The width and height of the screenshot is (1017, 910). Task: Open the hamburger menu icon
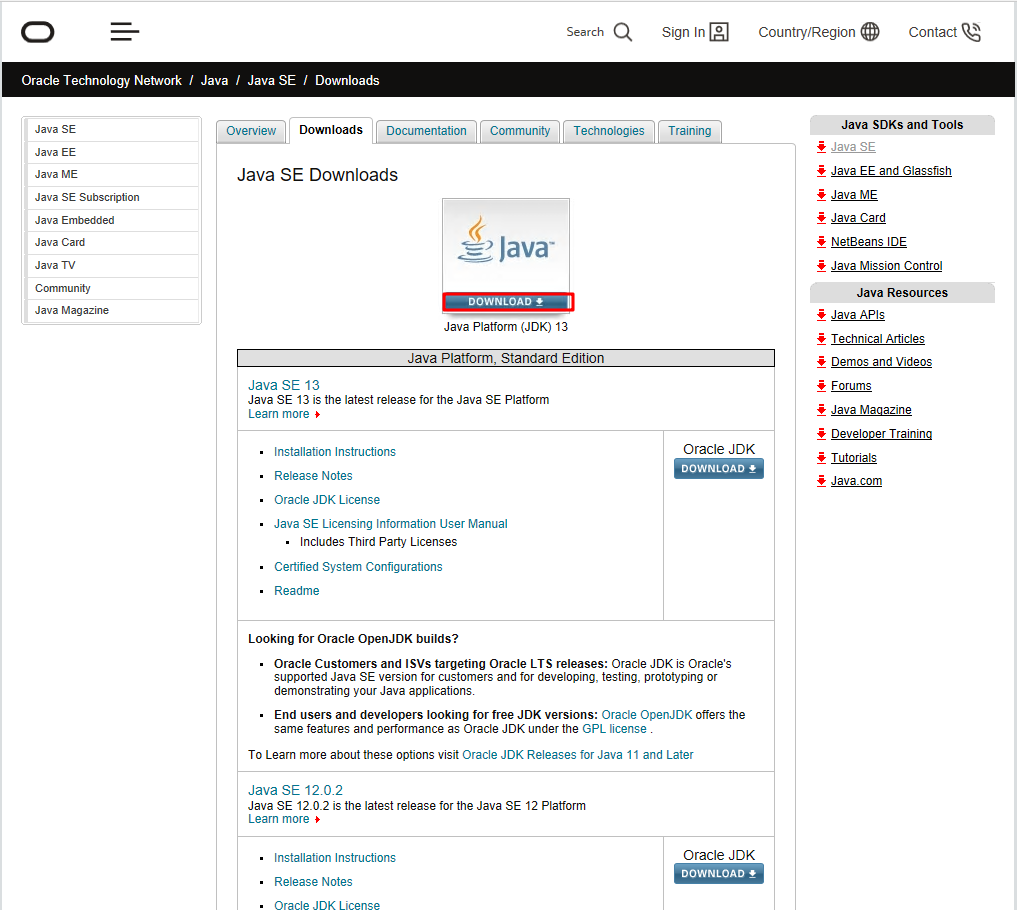[125, 32]
